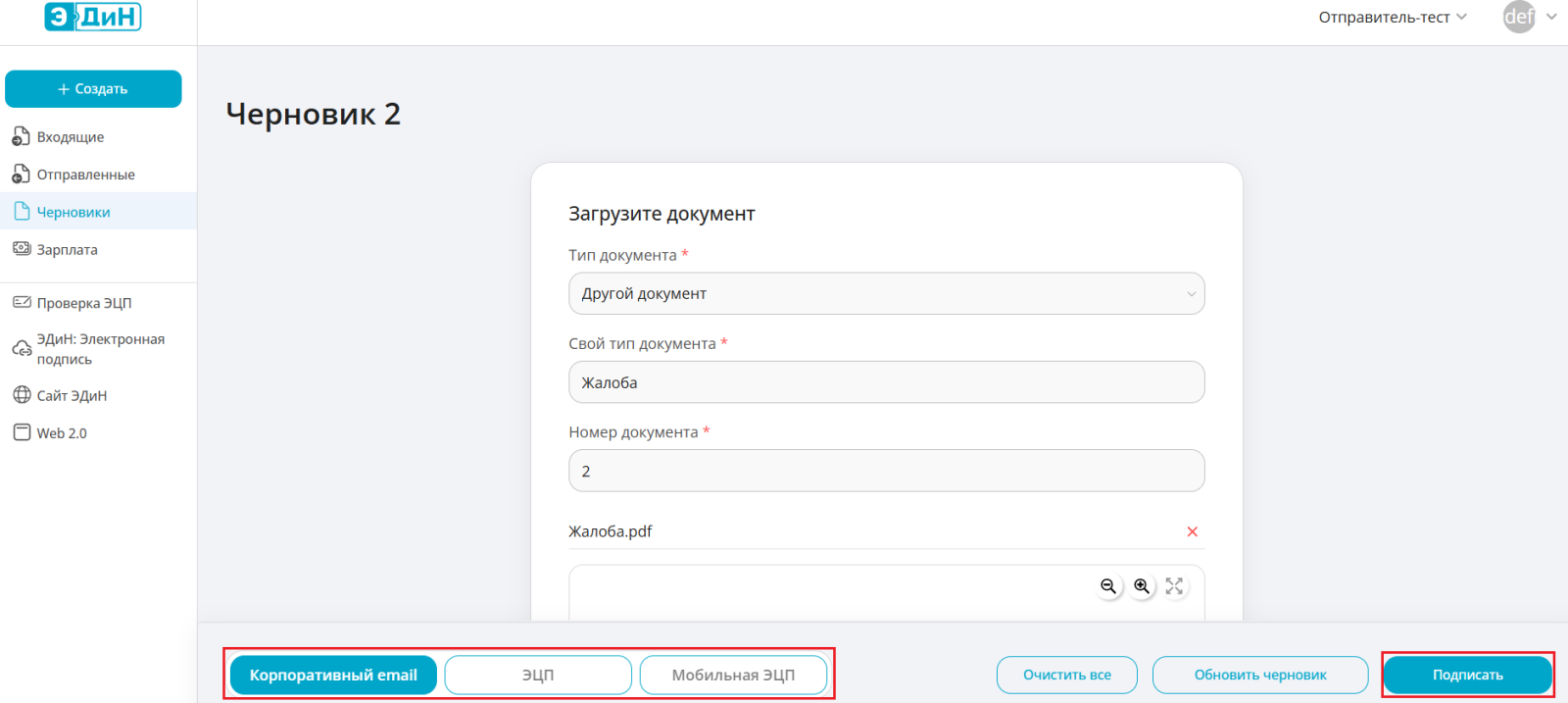Click the zoom in magnifier icon
Screen dimensions: 1568x703
tap(1142, 586)
